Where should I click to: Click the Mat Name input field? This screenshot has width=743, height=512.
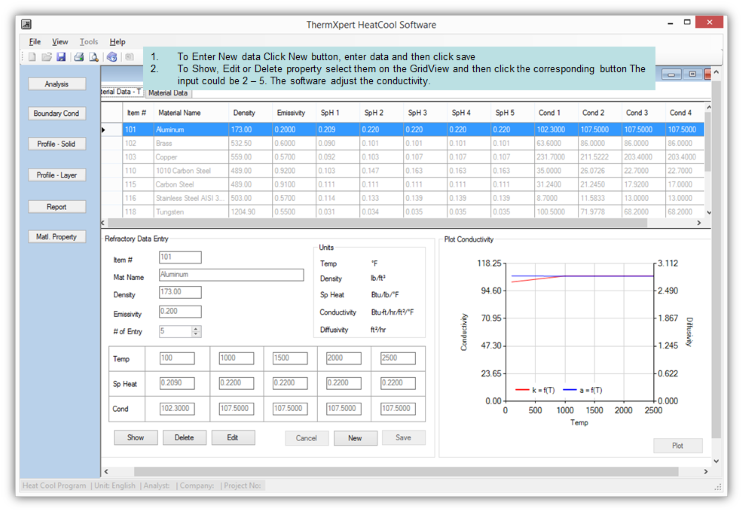coord(231,275)
